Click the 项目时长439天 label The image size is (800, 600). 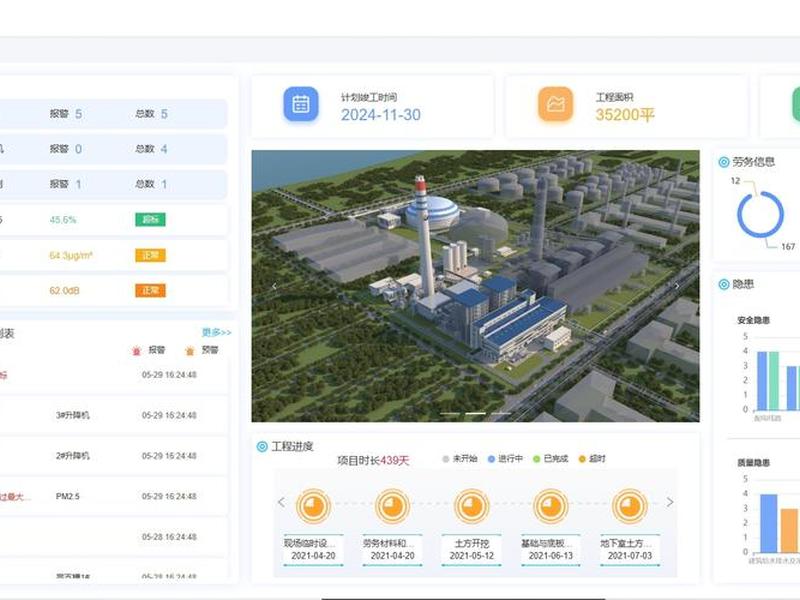click(x=373, y=461)
